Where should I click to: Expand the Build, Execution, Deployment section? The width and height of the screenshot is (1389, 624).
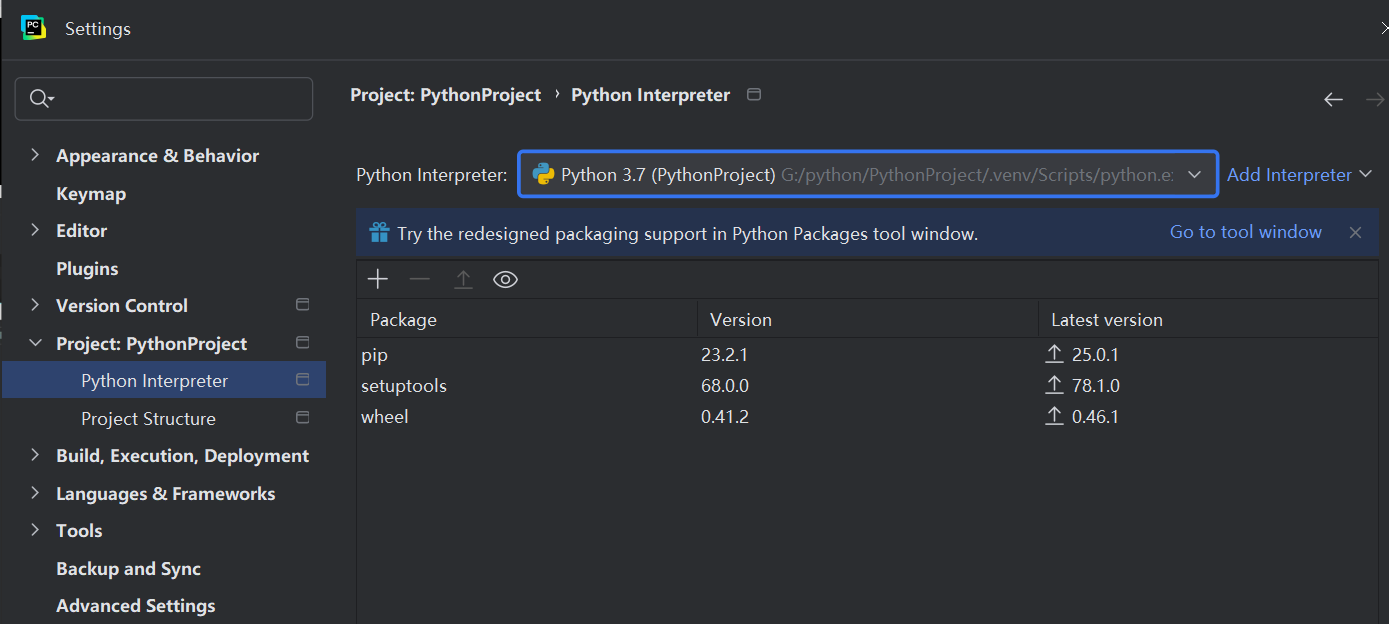(35, 455)
